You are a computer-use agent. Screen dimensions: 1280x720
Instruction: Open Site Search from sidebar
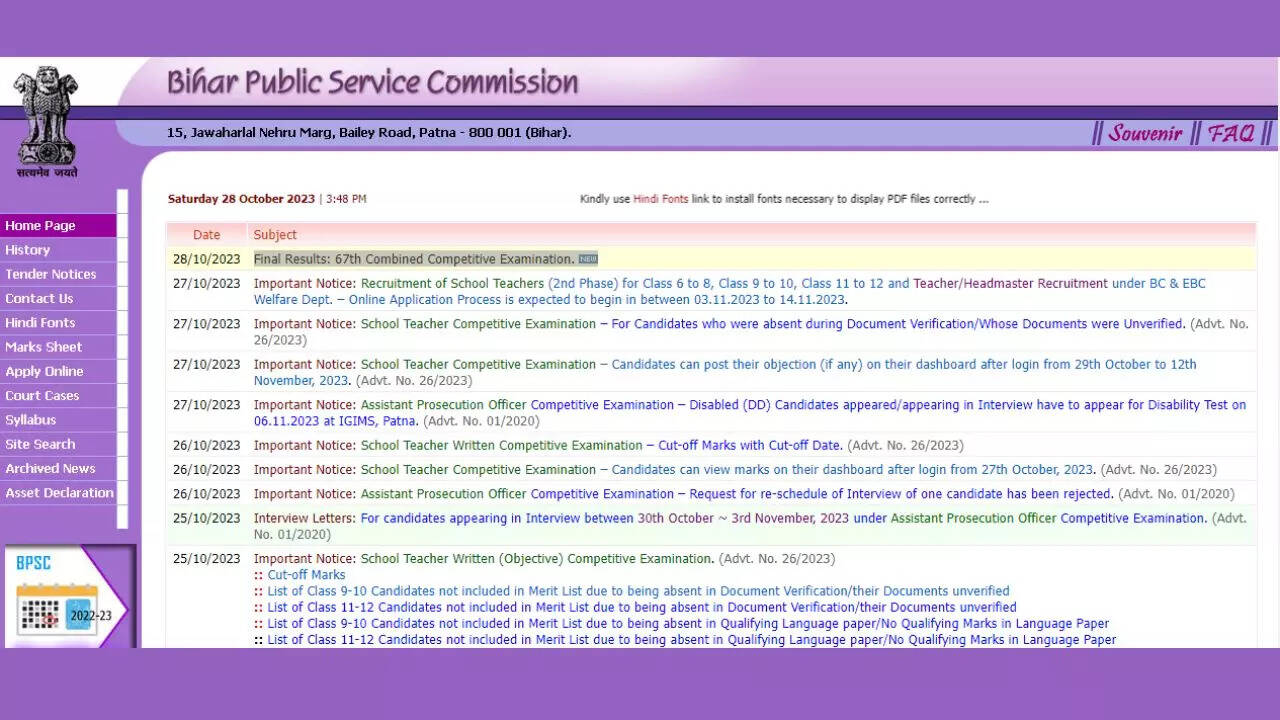[40, 444]
